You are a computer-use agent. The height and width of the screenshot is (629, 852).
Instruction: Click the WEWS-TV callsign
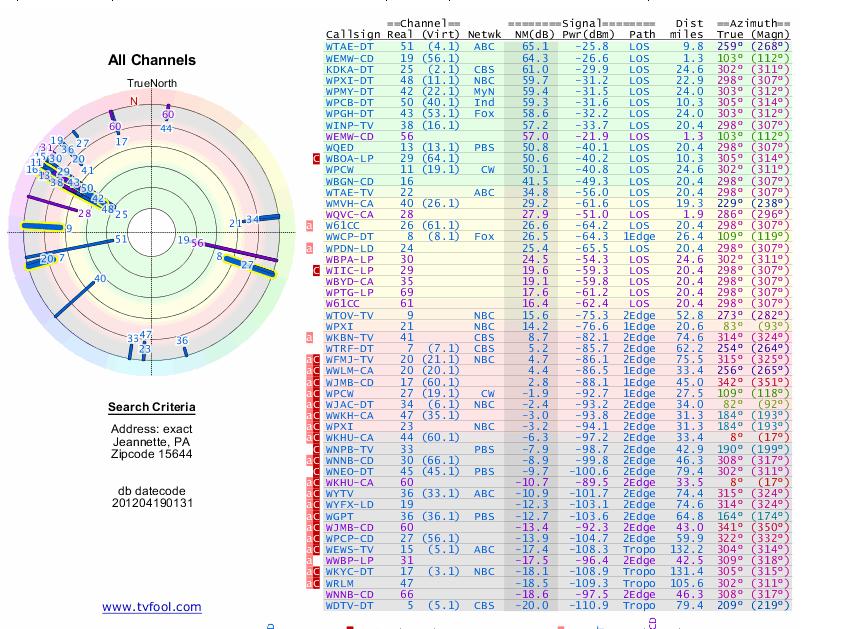349,550
